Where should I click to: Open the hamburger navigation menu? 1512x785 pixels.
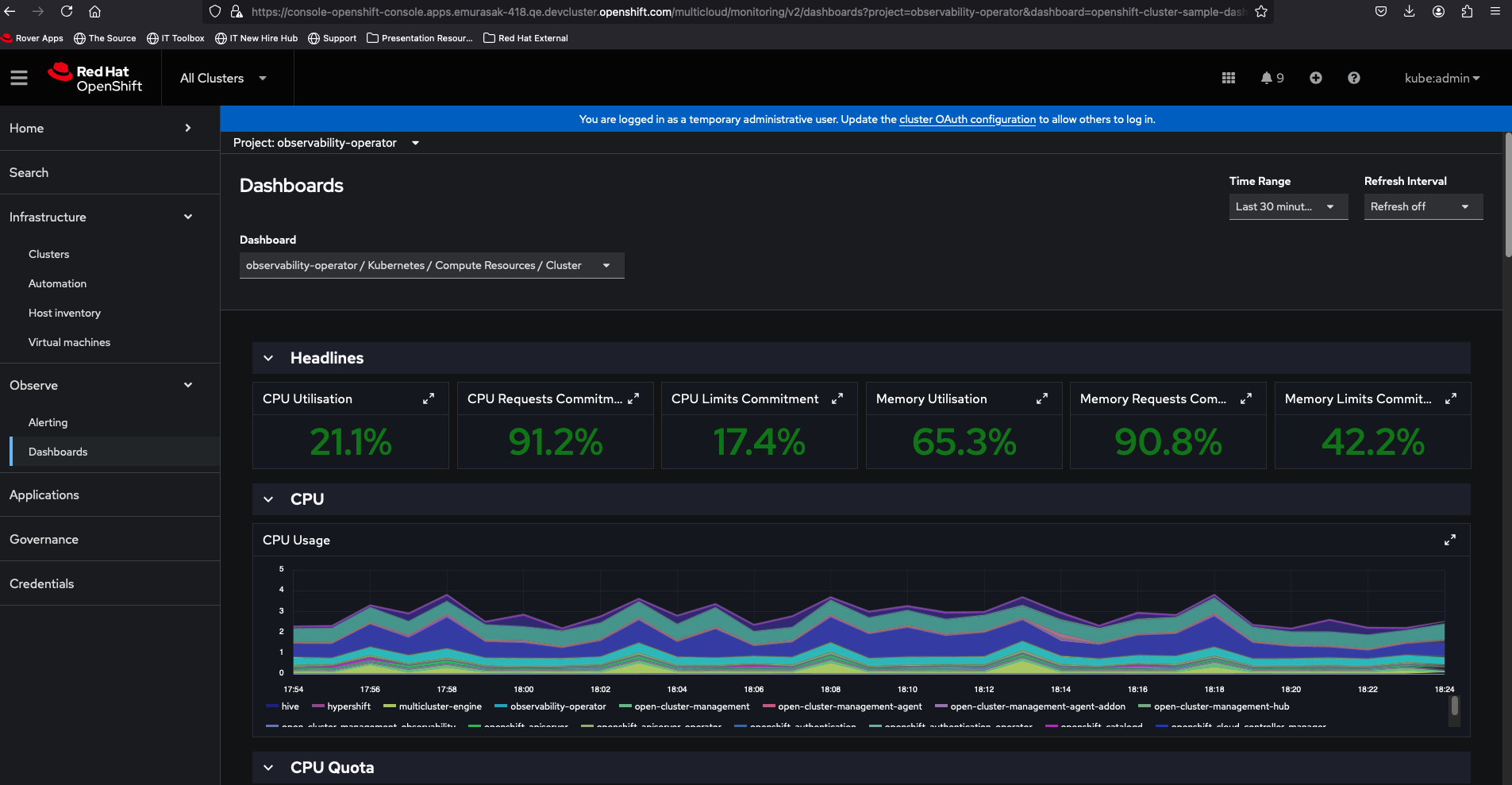click(19, 78)
